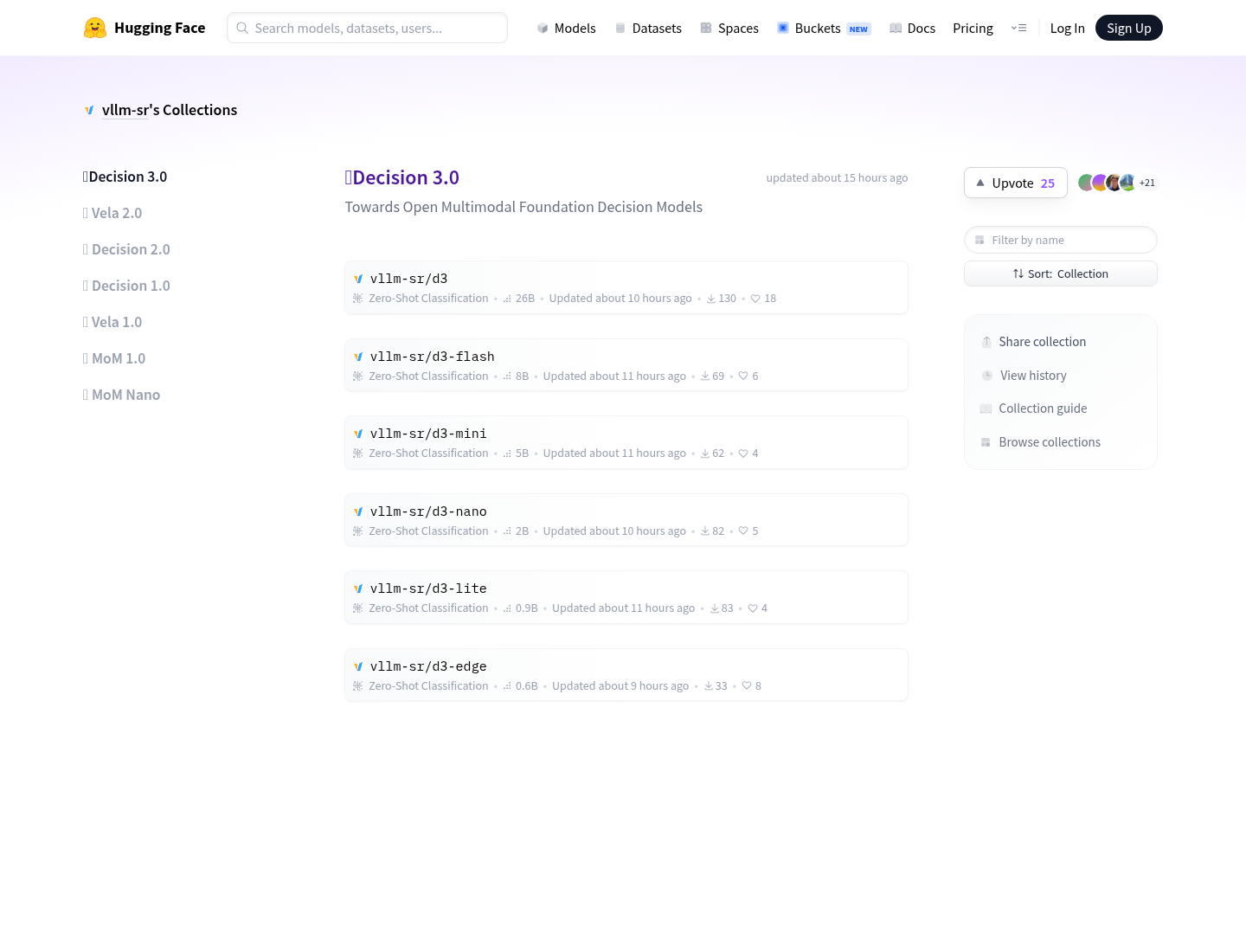
Task: Expand the more-options menu icon in navbar
Action: pyautogui.click(x=1018, y=28)
